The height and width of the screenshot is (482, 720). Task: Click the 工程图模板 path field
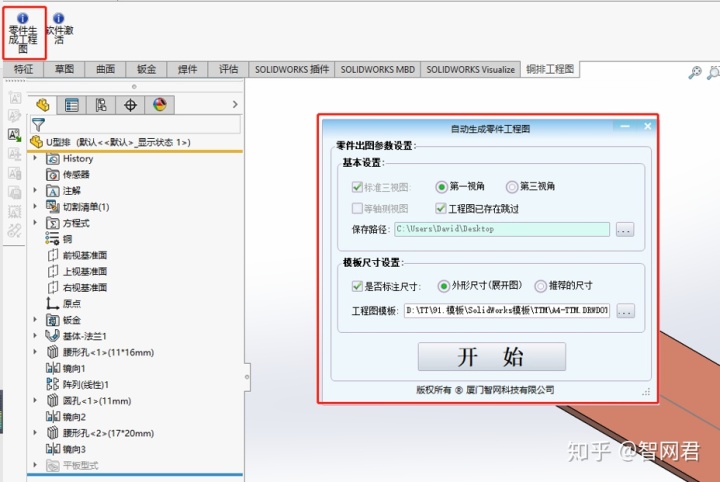[506, 311]
